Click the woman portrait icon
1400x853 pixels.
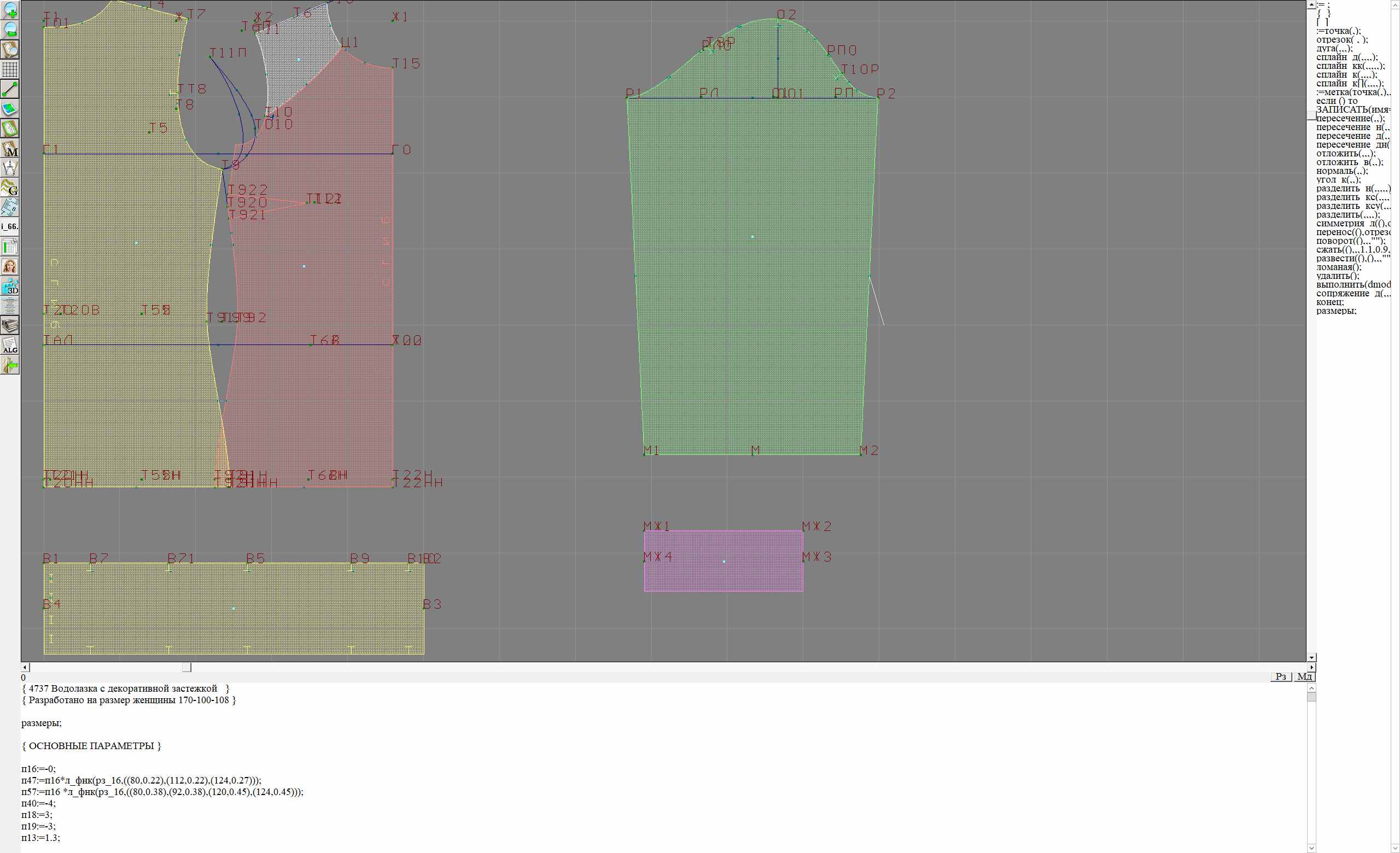(x=10, y=266)
